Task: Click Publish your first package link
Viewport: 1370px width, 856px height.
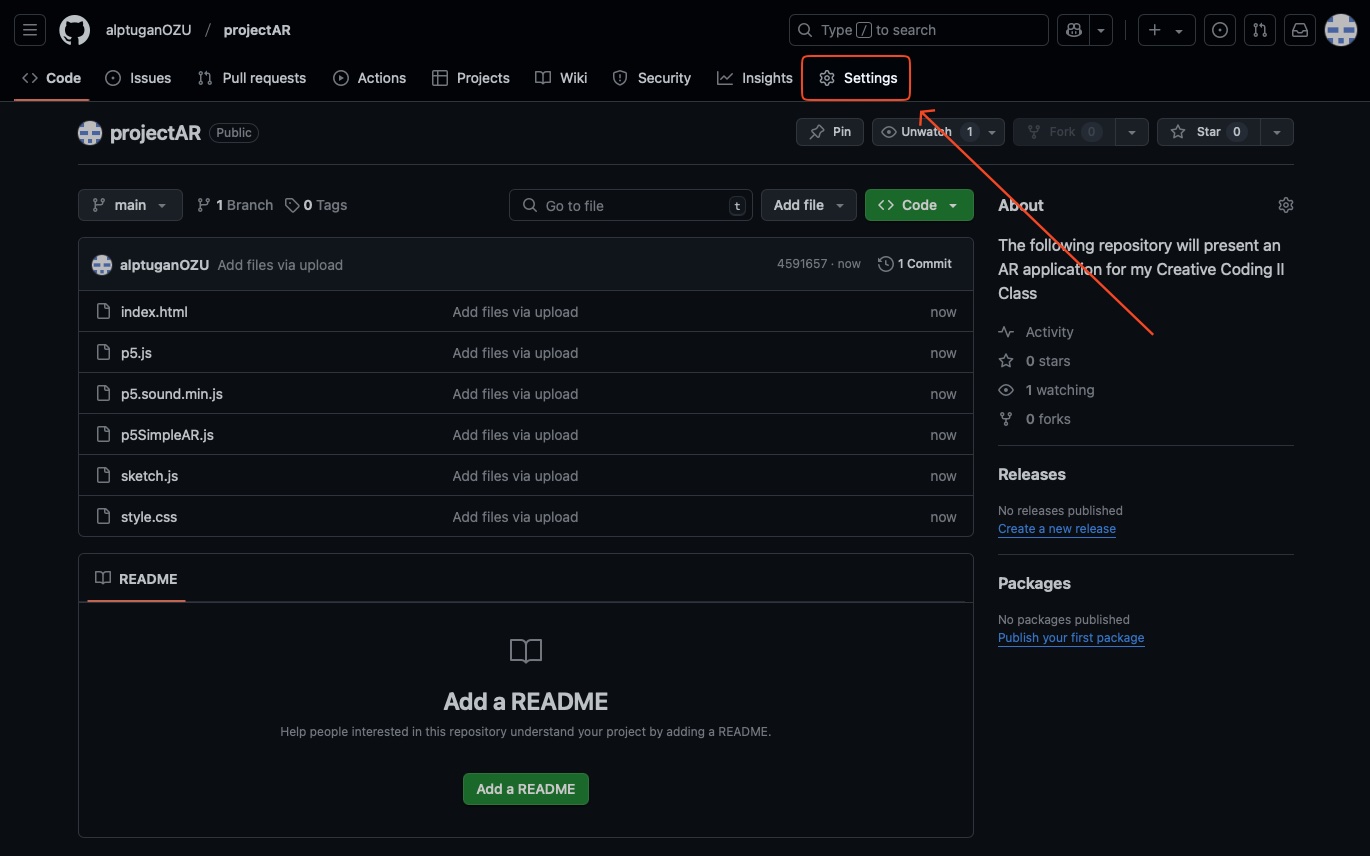Action: [x=1071, y=638]
